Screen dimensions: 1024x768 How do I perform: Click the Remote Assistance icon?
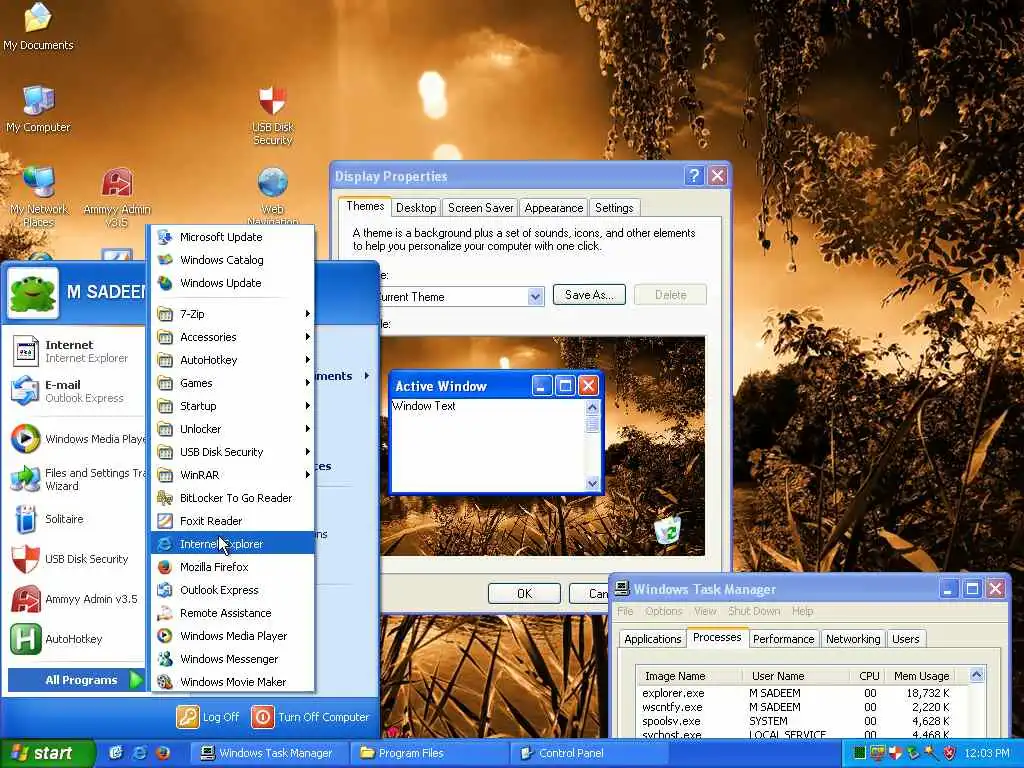point(165,613)
